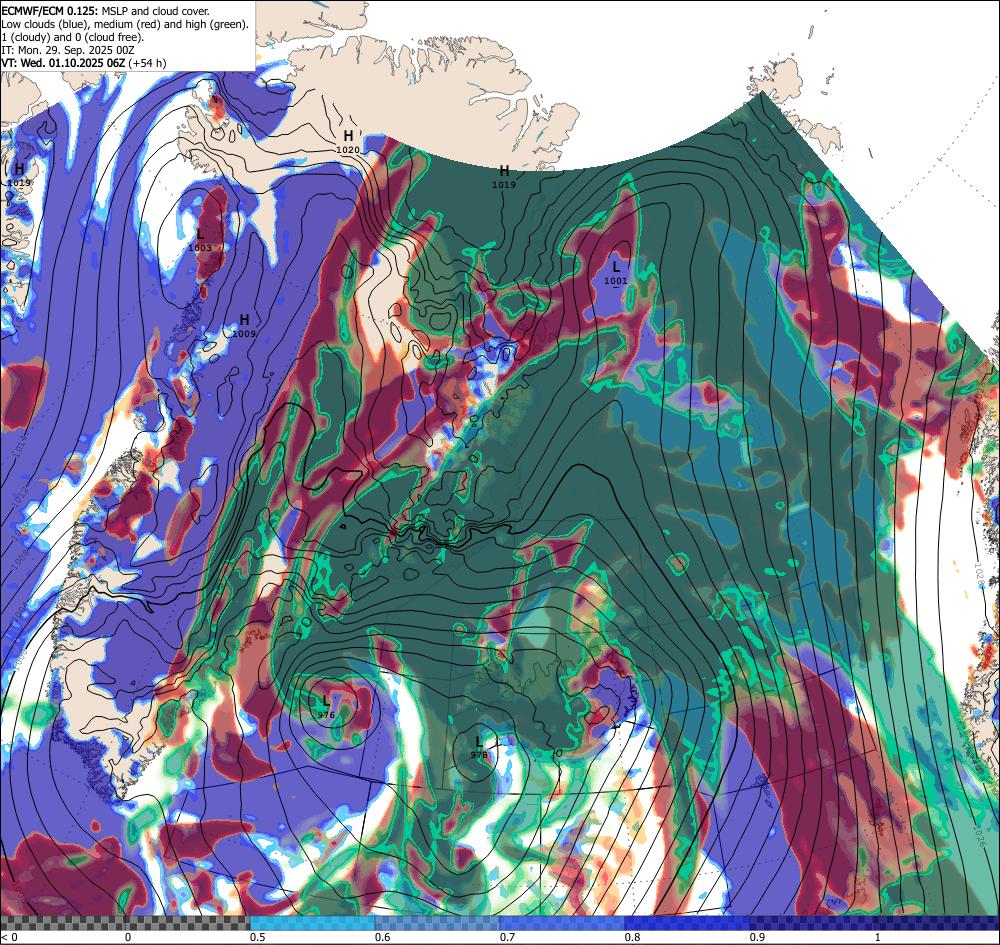
Task: Click the '0.7' colorbar label
Action: pos(508,937)
